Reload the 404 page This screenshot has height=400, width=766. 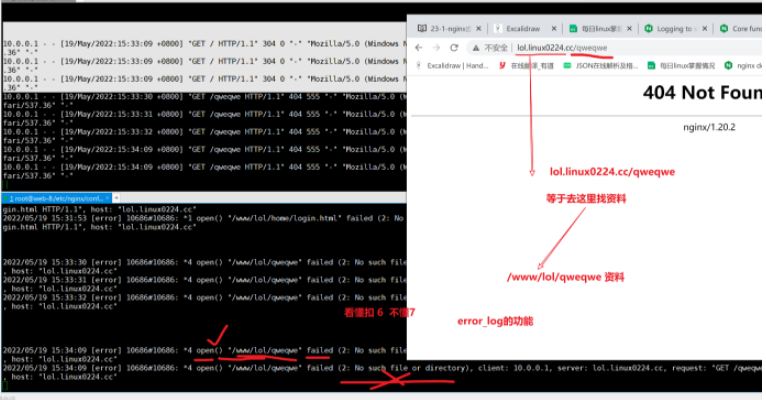[x=454, y=47]
